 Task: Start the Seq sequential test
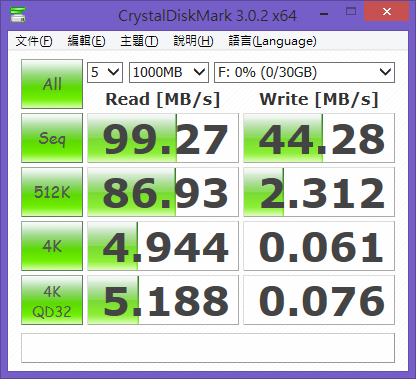tap(52, 138)
